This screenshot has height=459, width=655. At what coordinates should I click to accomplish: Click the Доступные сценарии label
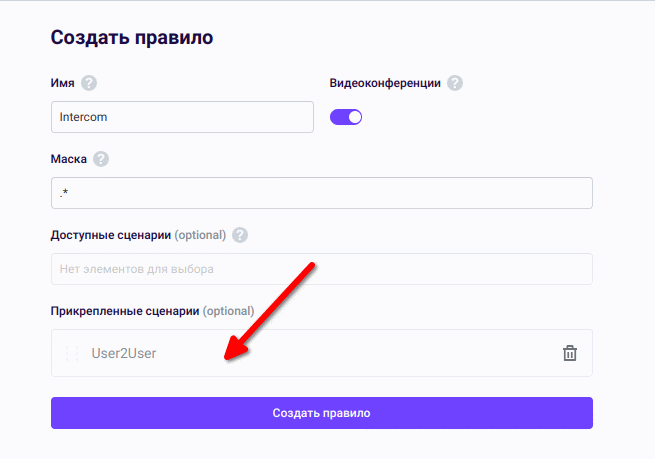coord(110,235)
